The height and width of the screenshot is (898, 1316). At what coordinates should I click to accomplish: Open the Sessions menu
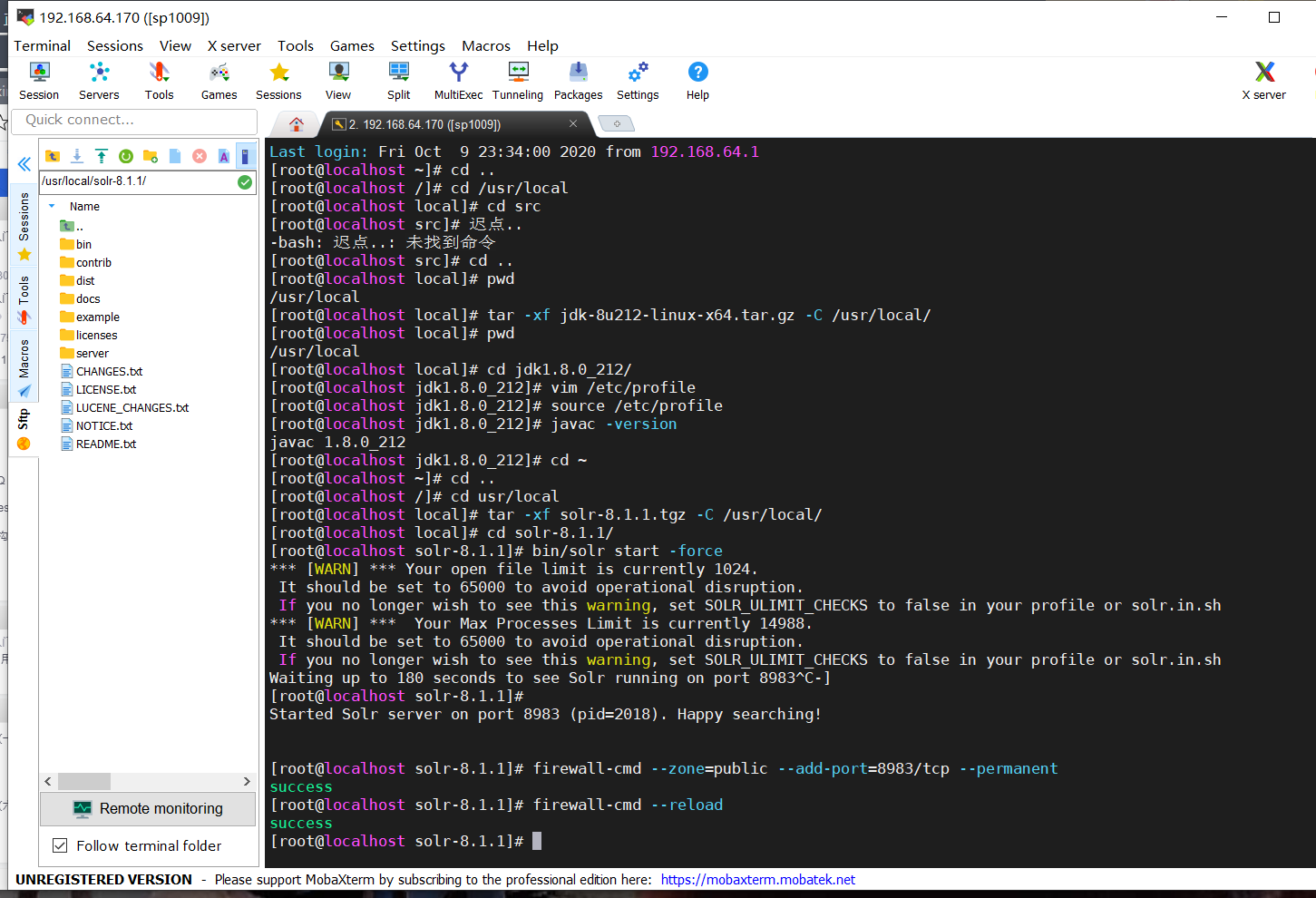click(x=115, y=45)
